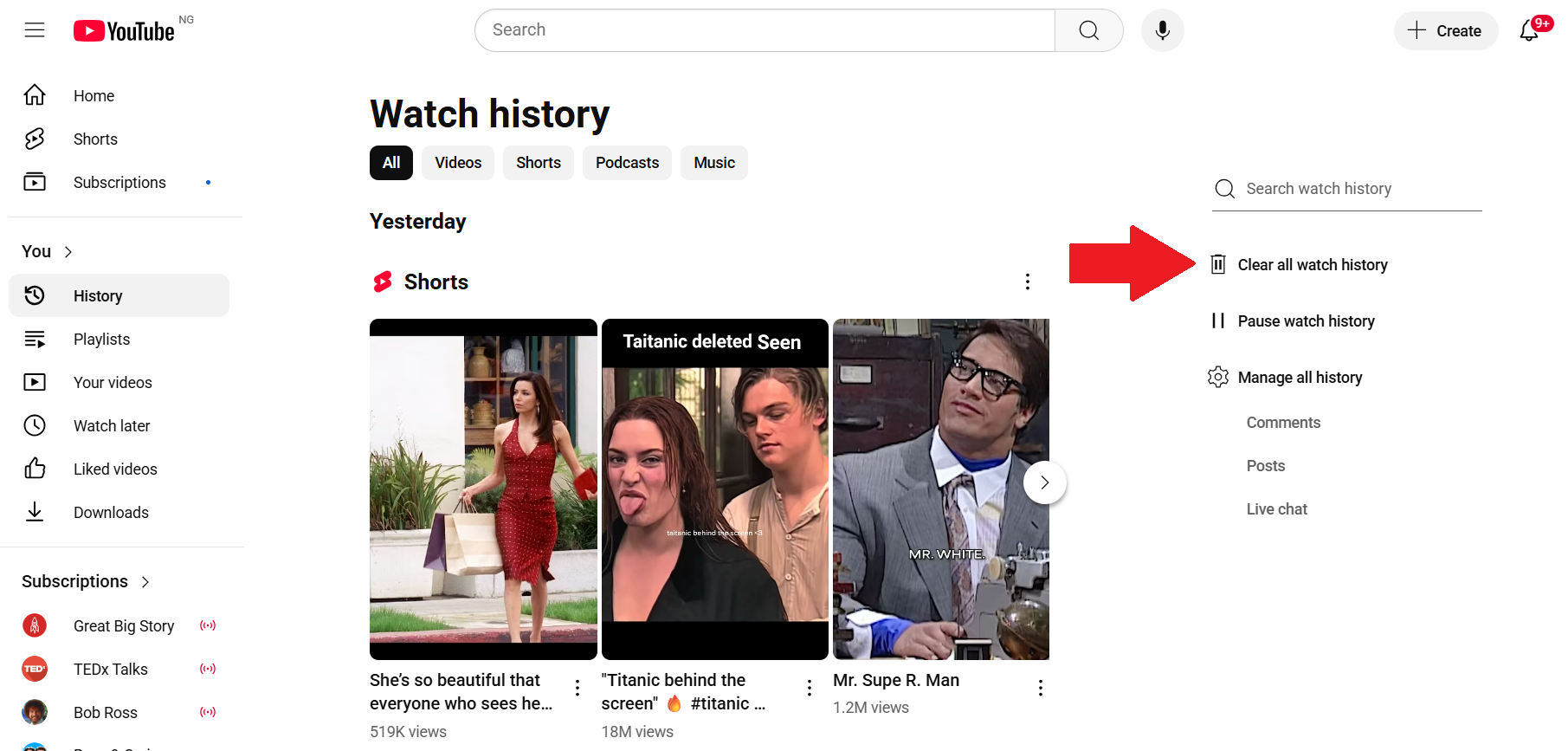
Task: Click the Bob Ross channel avatar
Action: (35, 712)
